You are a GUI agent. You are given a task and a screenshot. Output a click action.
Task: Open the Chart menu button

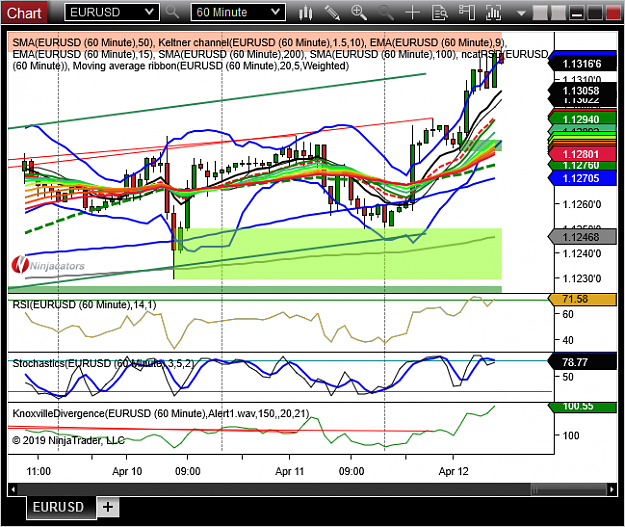(x=24, y=13)
